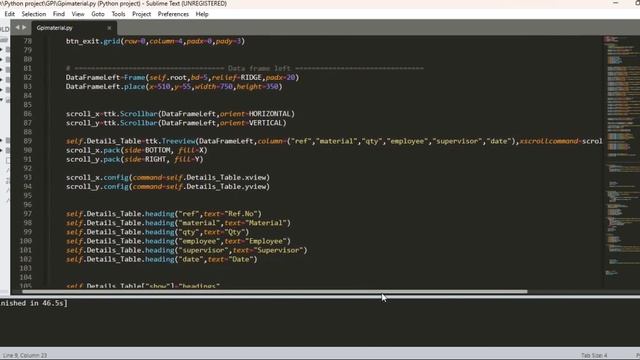The height and width of the screenshot is (360, 640).
Task: Click scroll_y.config code on line 94
Action: pyautogui.click(x=168, y=187)
